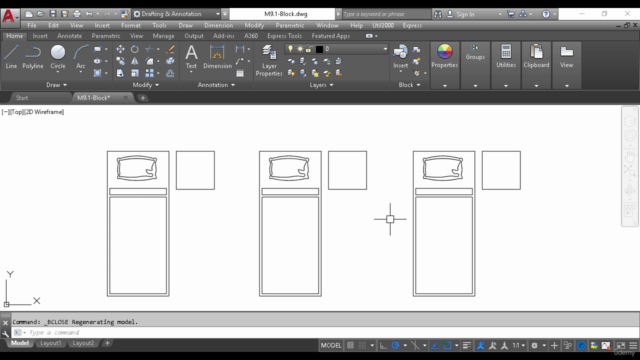The height and width of the screenshot is (360, 640).
Task: Close the MR1-Block drawing tab
Action: 126,98
